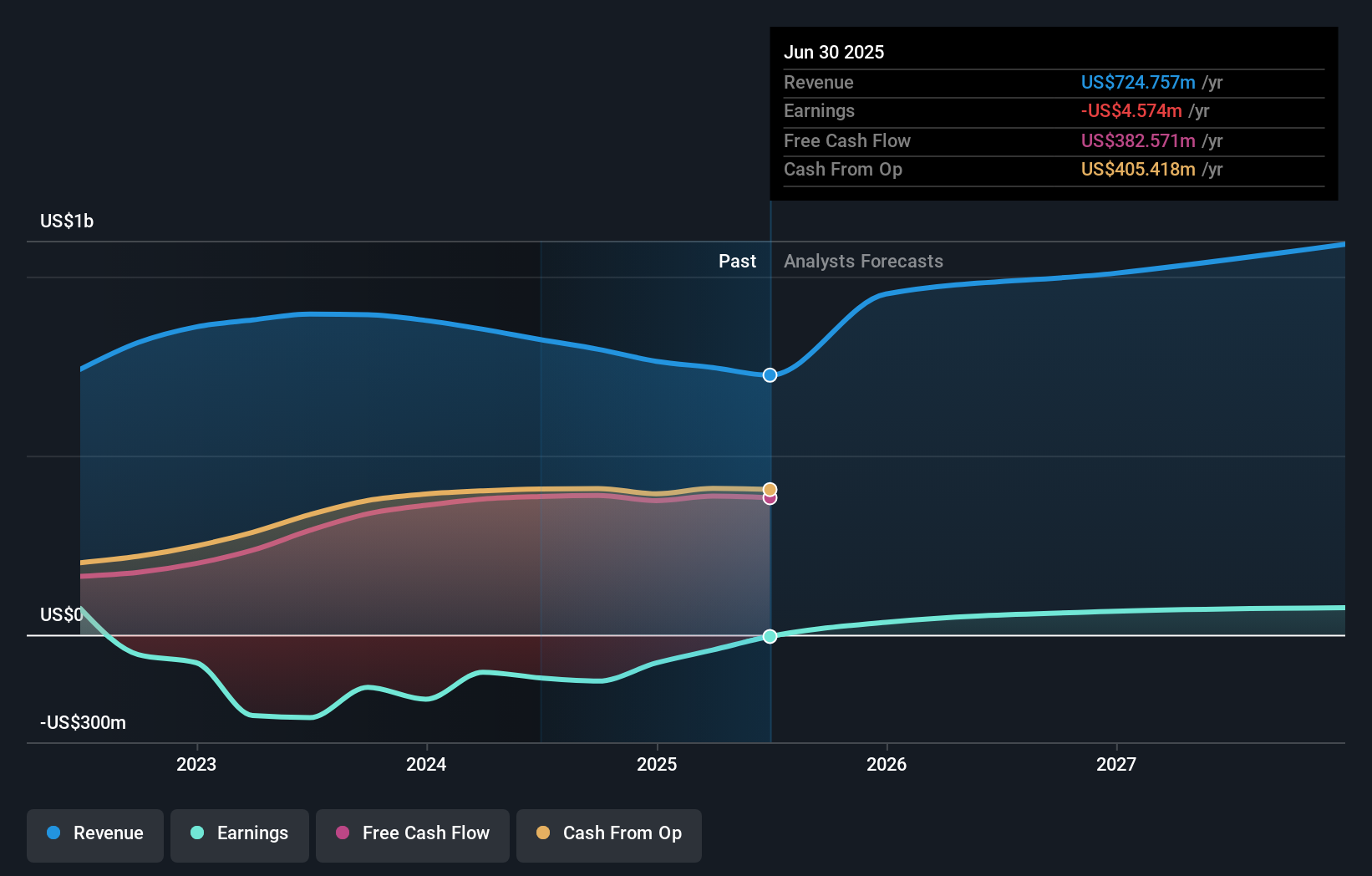The width and height of the screenshot is (1372, 876).
Task: Select the Earnings marker at the zero line
Action: pos(769,637)
